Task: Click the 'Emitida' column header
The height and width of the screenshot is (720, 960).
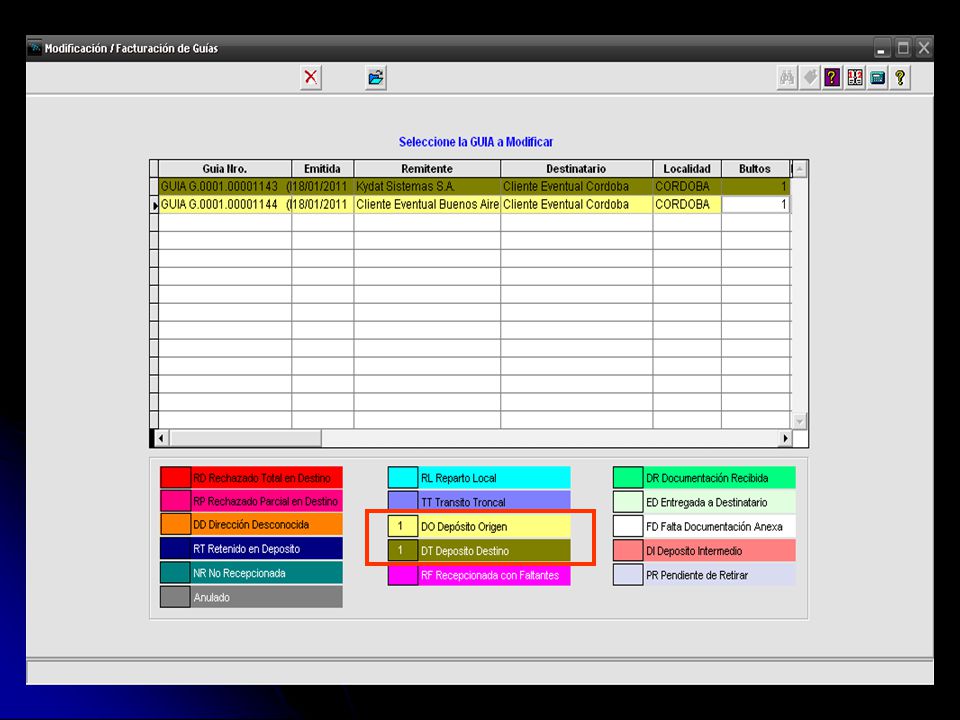Action: pos(323,169)
